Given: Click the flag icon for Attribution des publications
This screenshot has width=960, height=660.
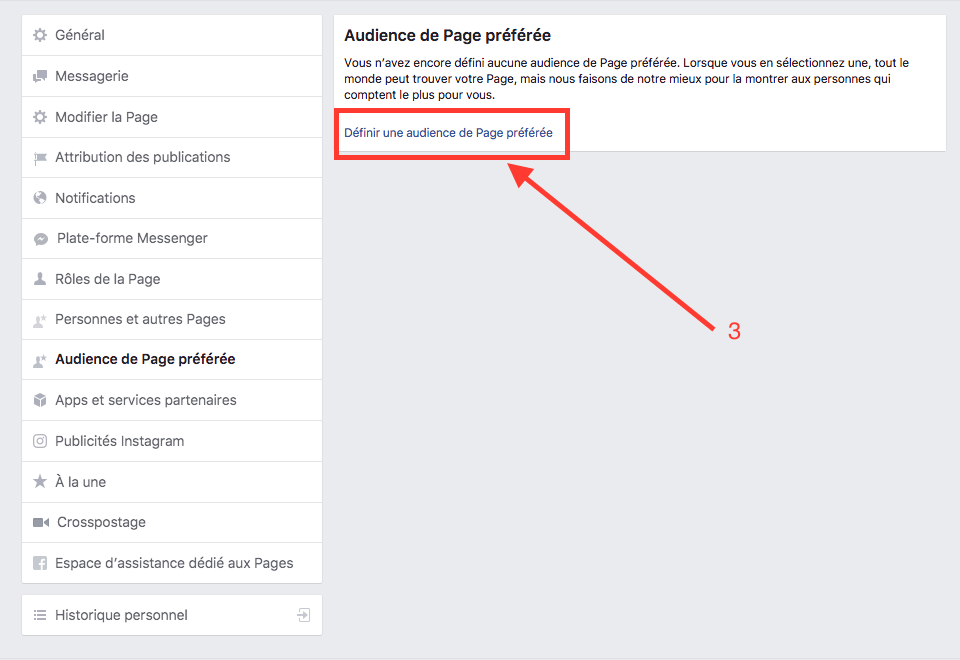Looking at the screenshot, I should pyautogui.click(x=40, y=157).
